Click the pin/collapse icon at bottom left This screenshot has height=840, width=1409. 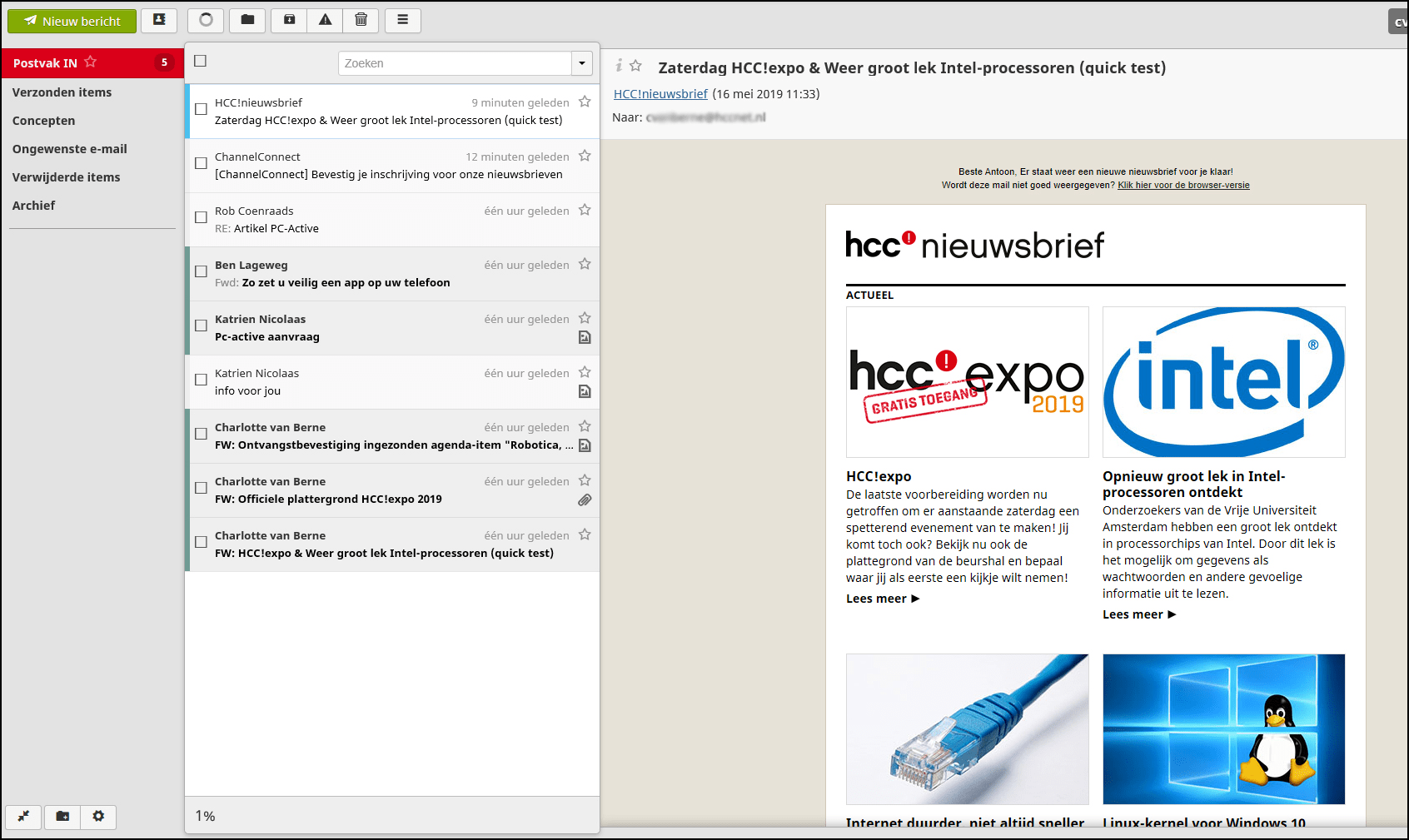click(24, 816)
